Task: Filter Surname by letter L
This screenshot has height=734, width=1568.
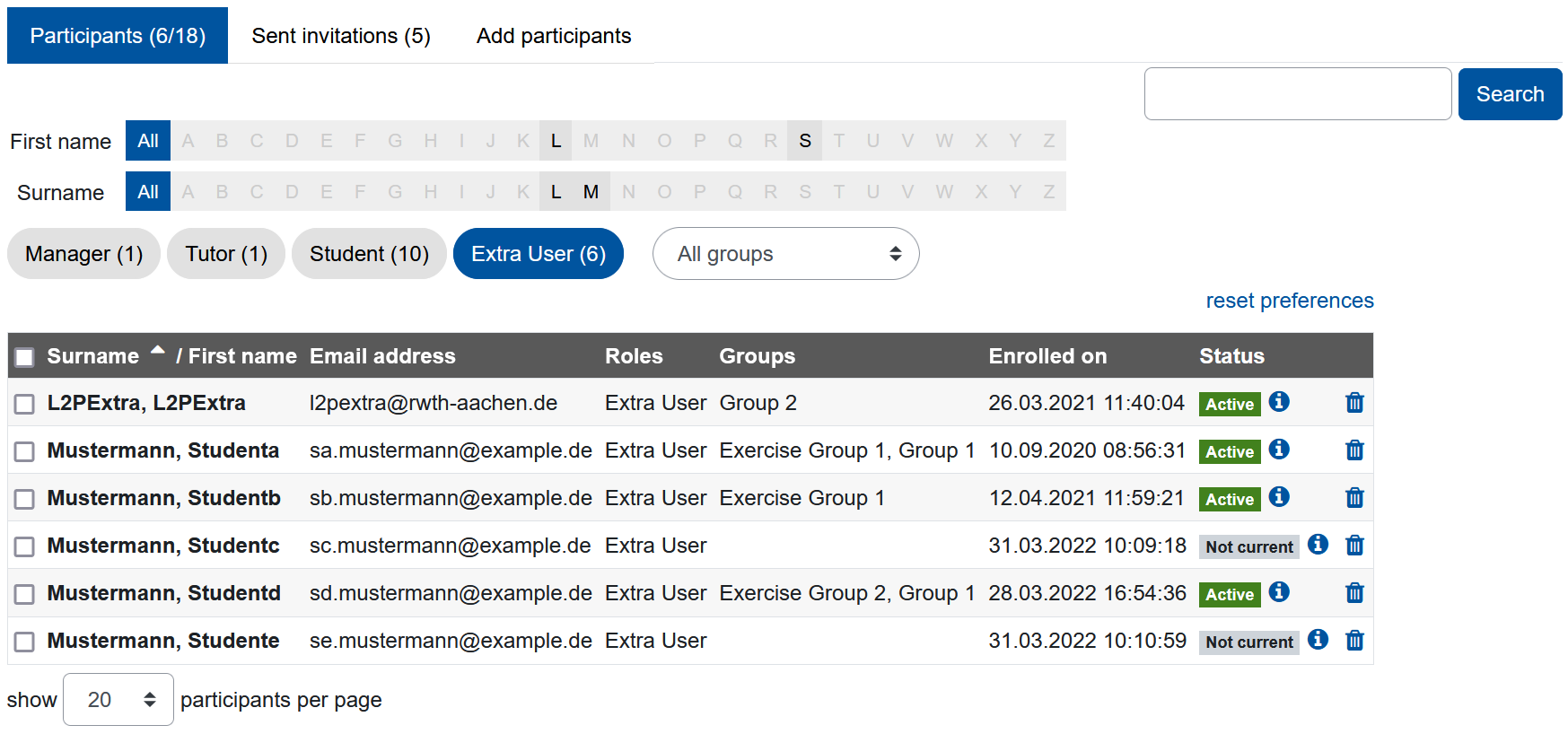Action: pos(556,192)
